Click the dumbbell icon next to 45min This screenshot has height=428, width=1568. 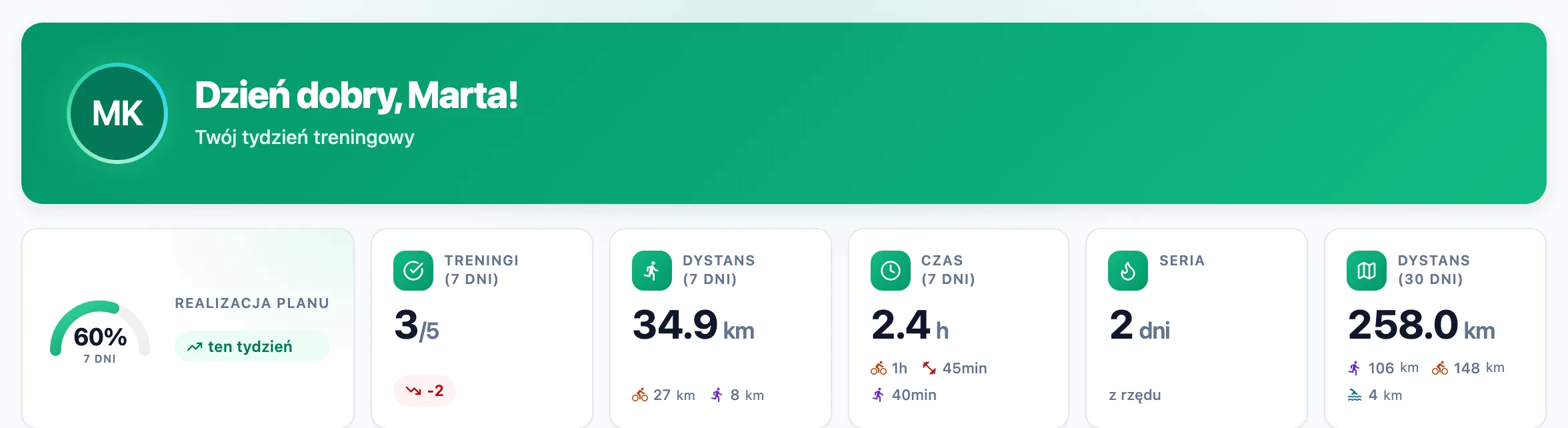(929, 368)
